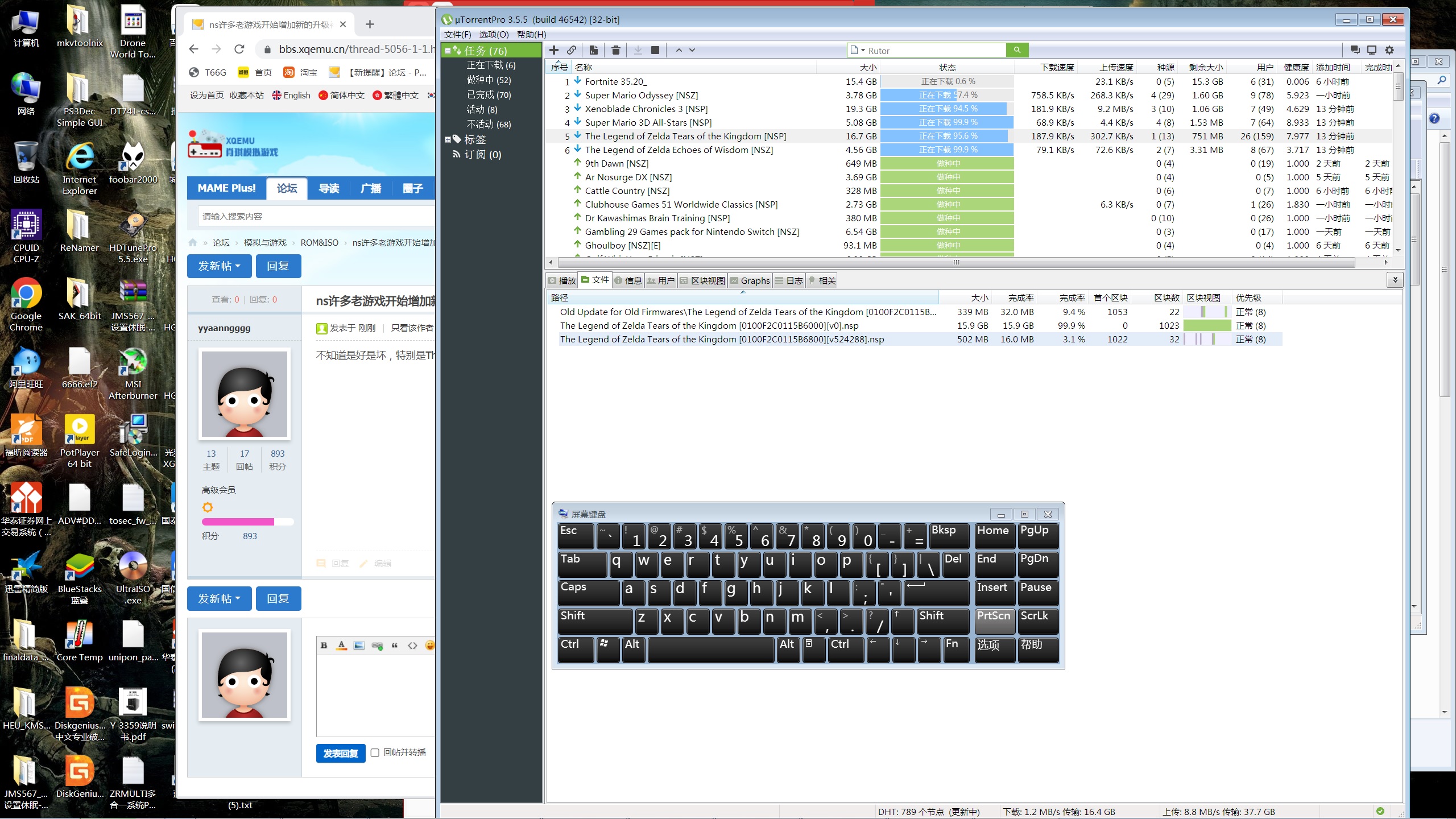Move torrent up in queue

click(x=679, y=50)
